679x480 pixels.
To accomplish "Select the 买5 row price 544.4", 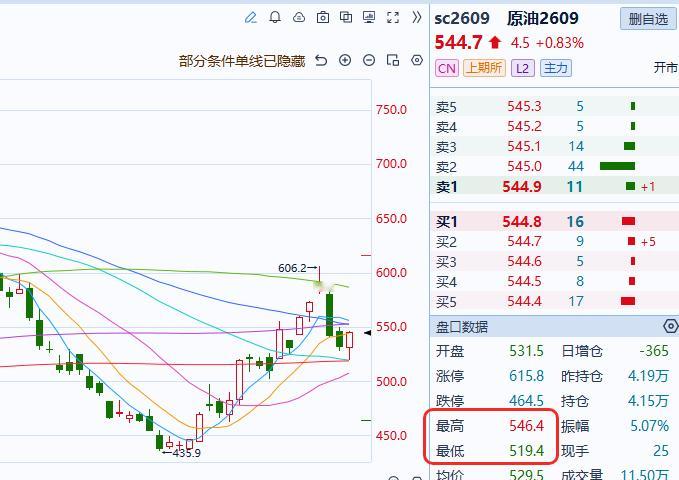I will pyautogui.click(x=524, y=302).
